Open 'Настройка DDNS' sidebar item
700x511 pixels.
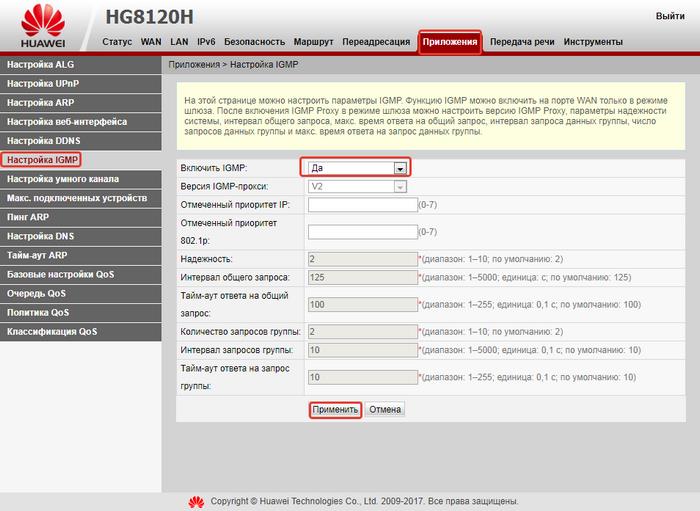(80, 141)
